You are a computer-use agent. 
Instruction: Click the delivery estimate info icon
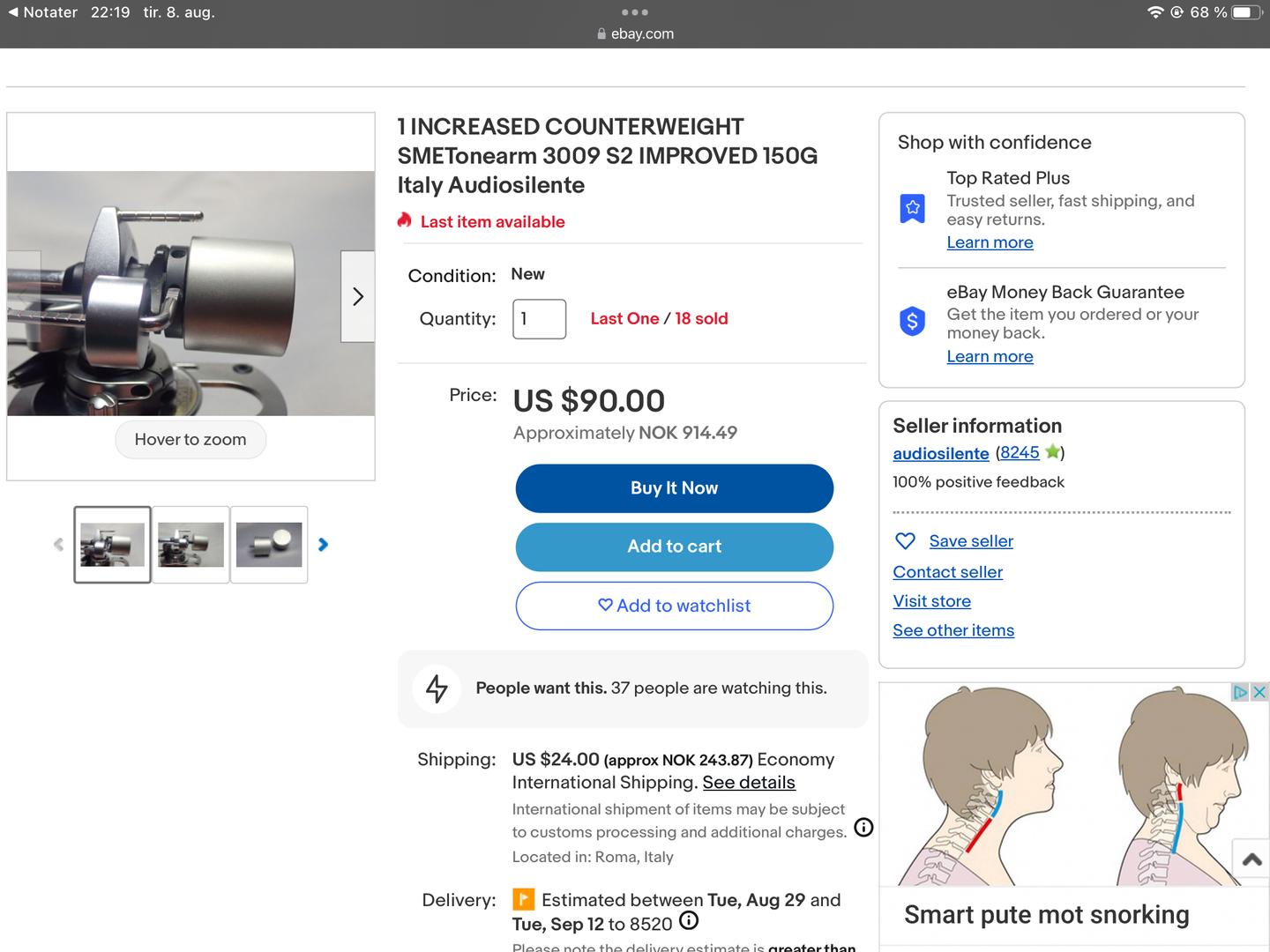[690, 920]
